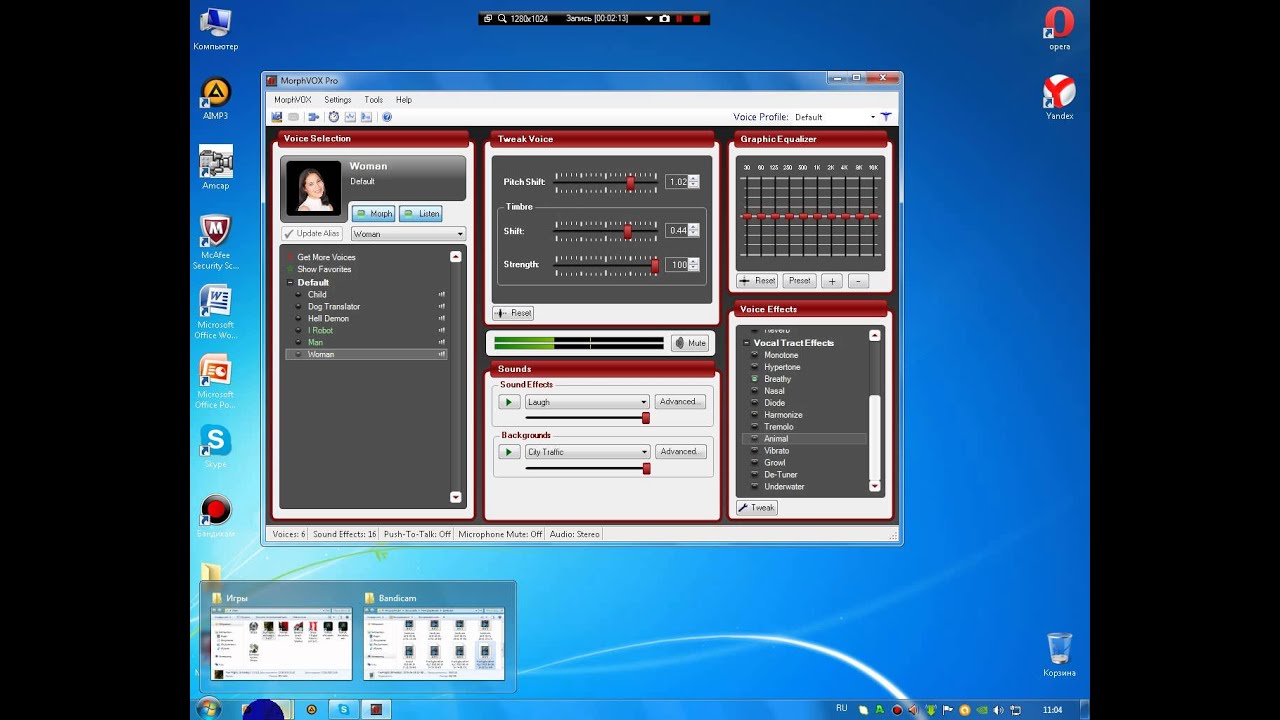
Task: Open the Windows Start button
Action: pyautogui.click(x=209, y=708)
